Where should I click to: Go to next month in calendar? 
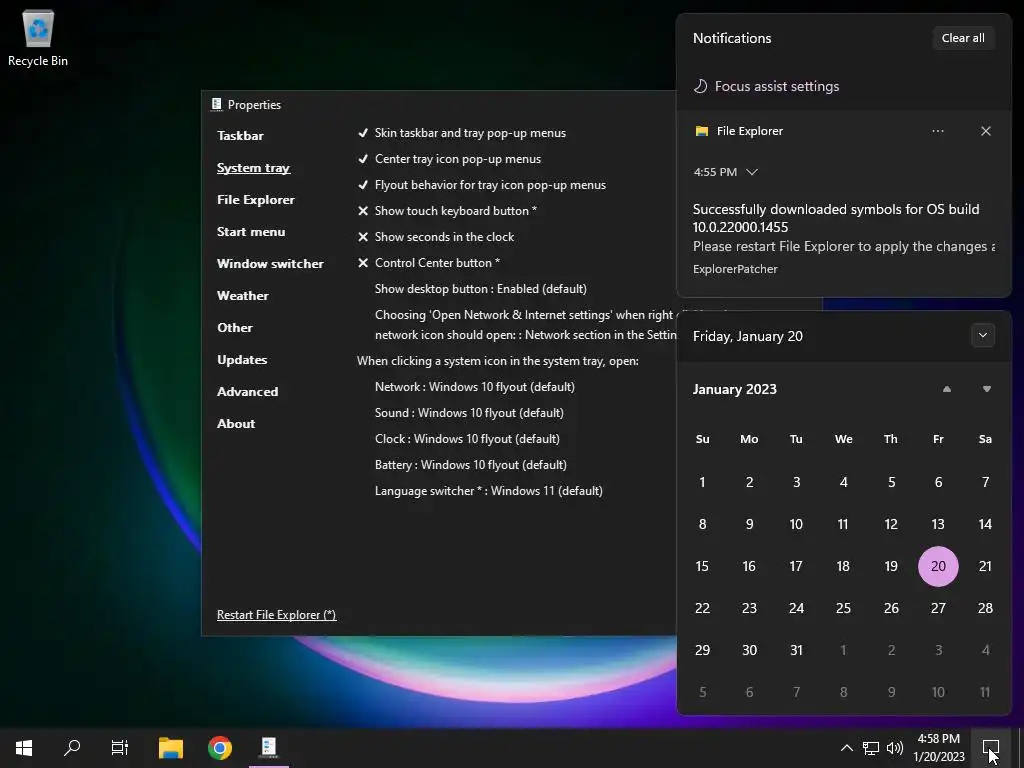tap(987, 389)
